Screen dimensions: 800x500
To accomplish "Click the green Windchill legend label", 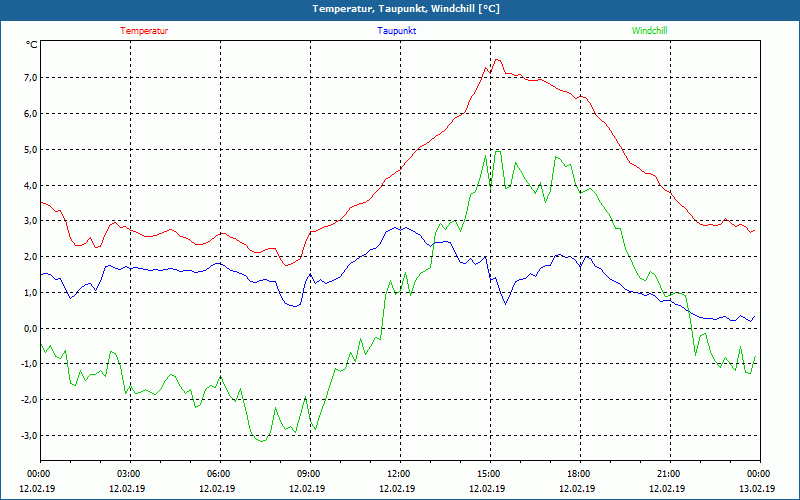I will click(649, 31).
